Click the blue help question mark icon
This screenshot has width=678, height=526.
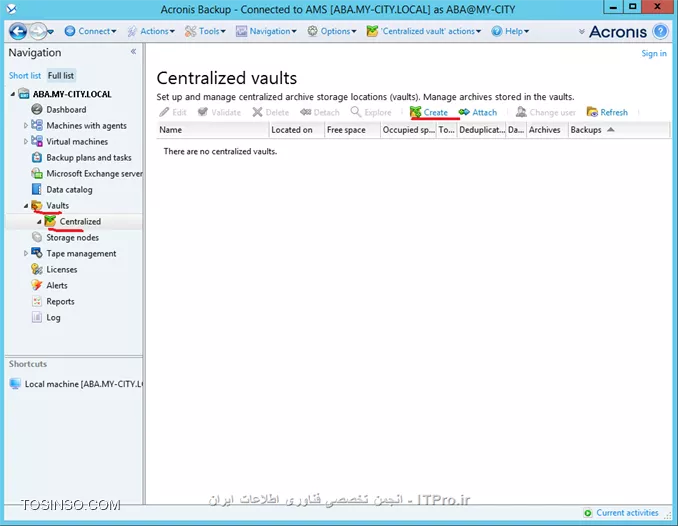point(660,32)
